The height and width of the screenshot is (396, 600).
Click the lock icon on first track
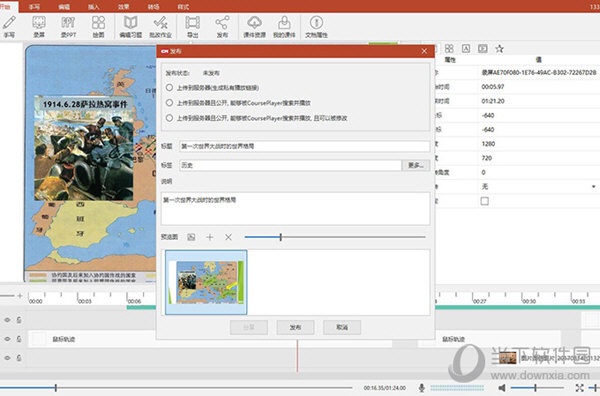pyautogui.click(x=19, y=320)
